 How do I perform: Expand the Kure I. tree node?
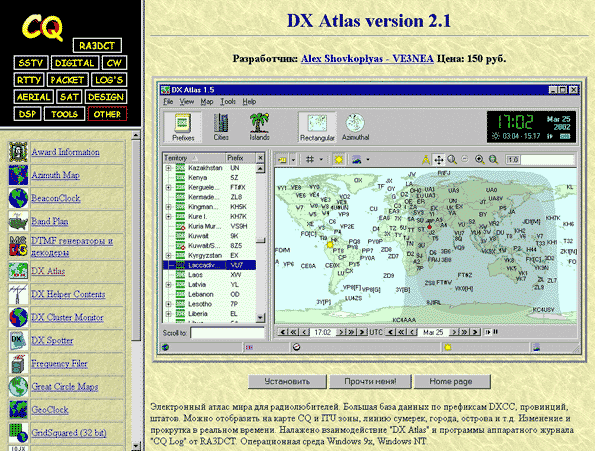pos(168,216)
